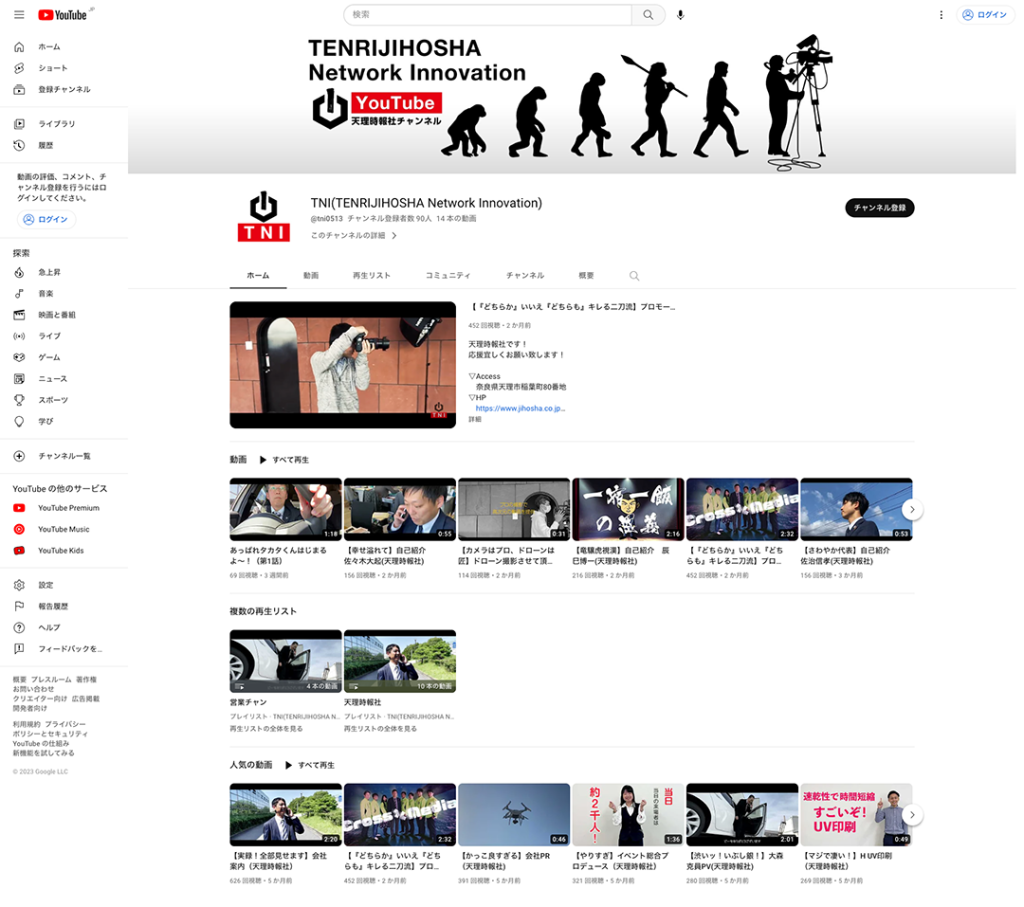Go to Shorts in sidebar
This screenshot has width=1024, height=907.
52,68
